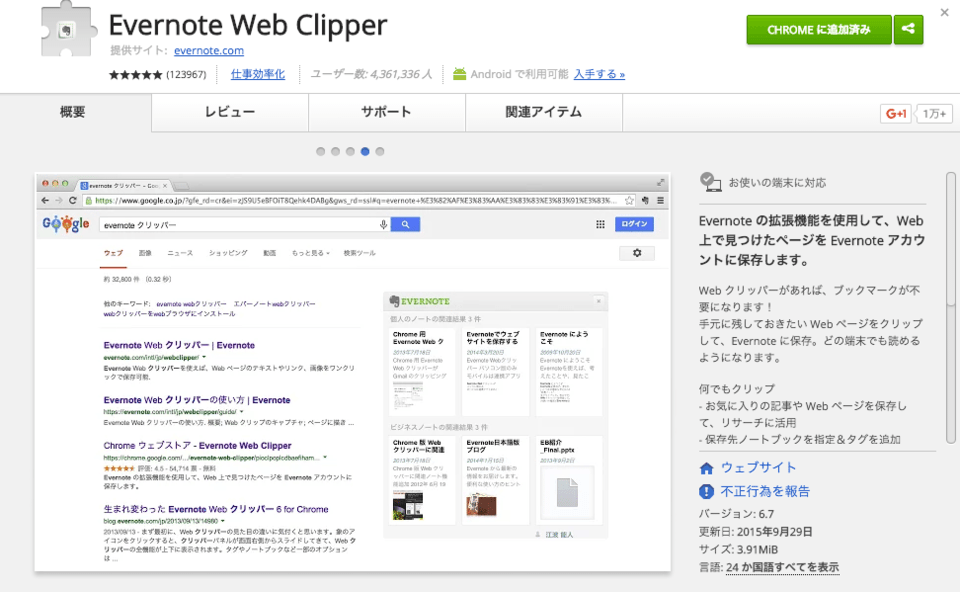
Task: Select the second screenshot carousel dot
Action: (x=336, y=152)
